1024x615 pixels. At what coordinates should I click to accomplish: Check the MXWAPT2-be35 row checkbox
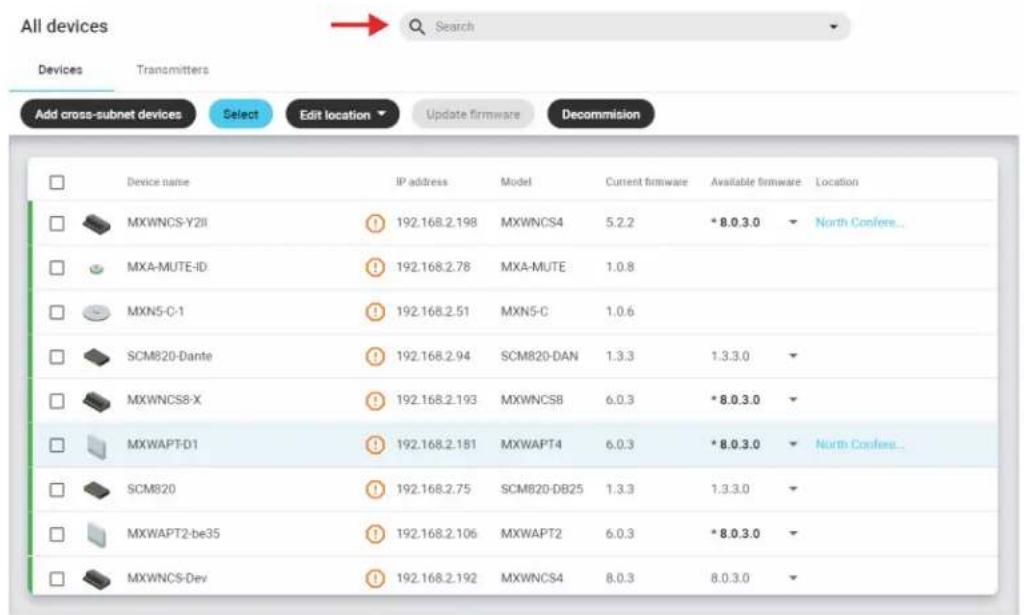57,534
